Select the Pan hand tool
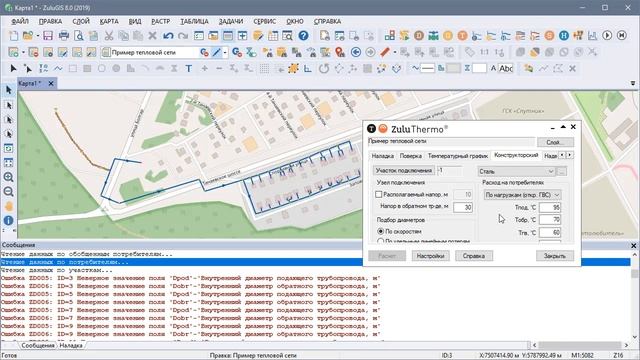Viewport: 640px width, 360px height. 8,206
